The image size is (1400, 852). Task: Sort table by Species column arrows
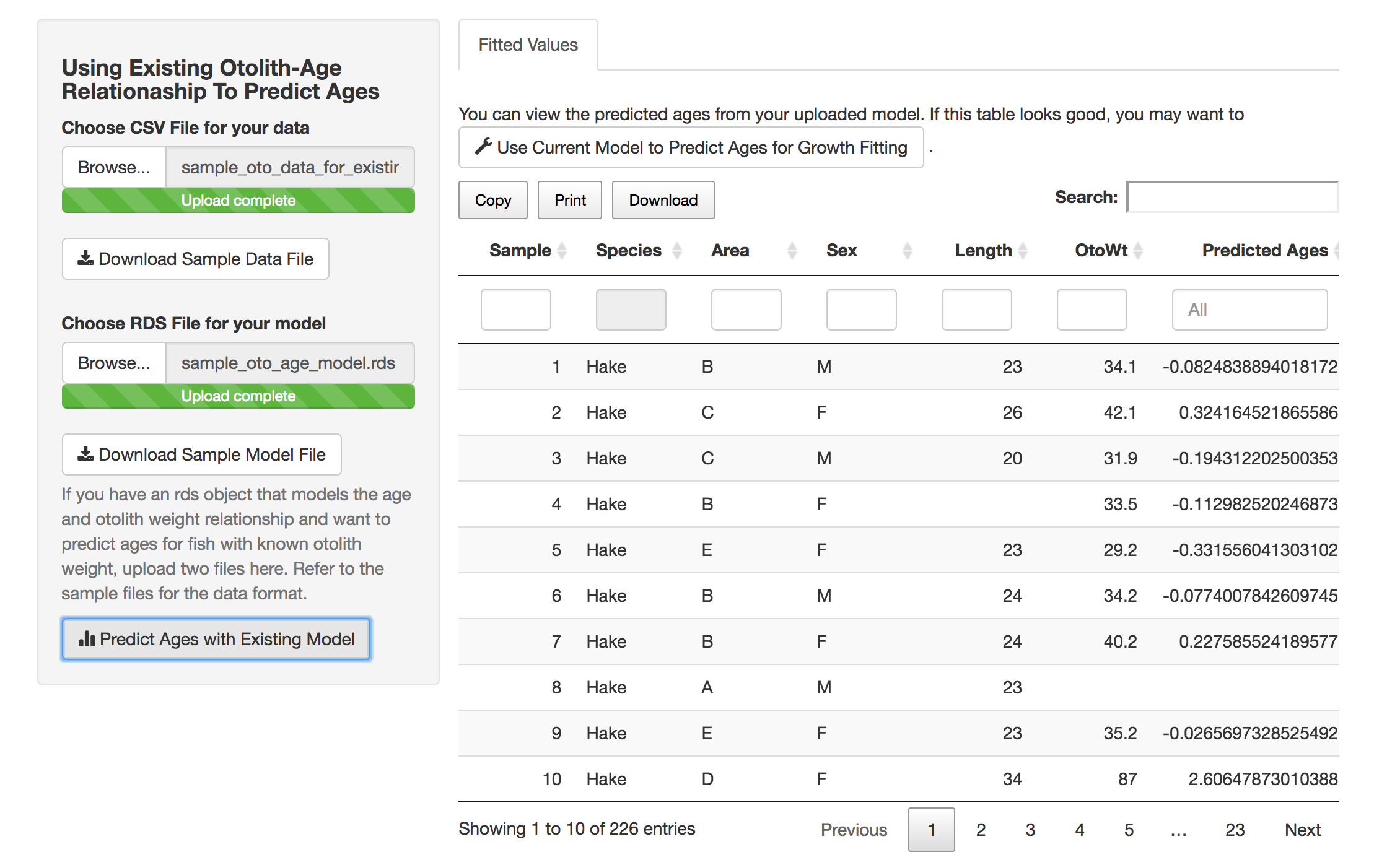point(677,250)
